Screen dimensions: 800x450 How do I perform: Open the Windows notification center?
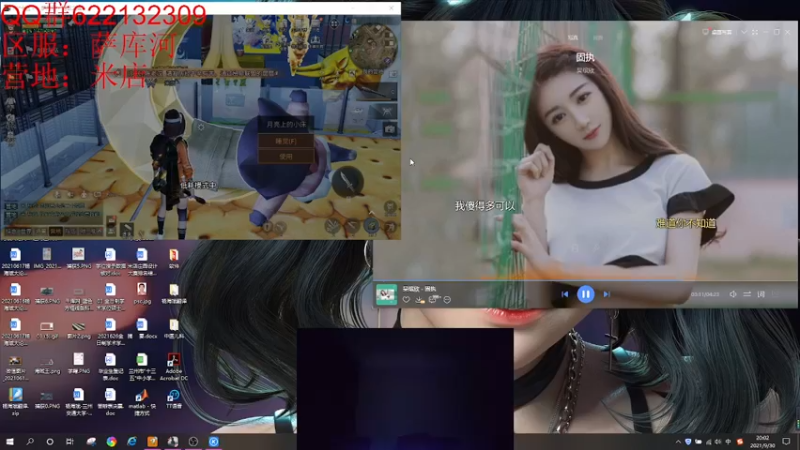(786, 441)
